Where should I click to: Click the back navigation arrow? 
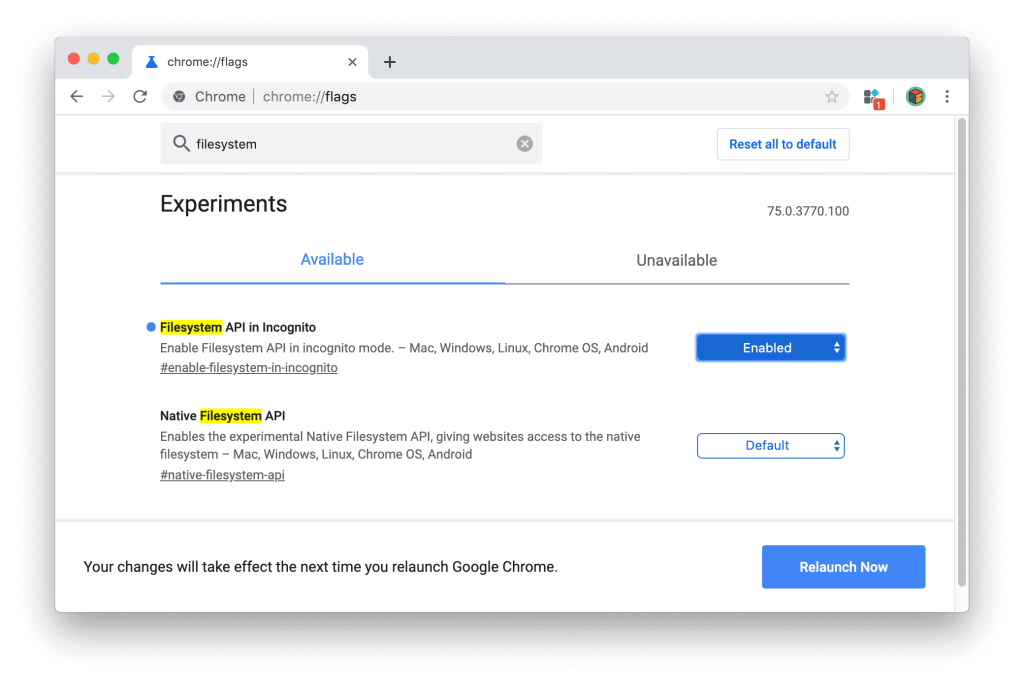77,97
